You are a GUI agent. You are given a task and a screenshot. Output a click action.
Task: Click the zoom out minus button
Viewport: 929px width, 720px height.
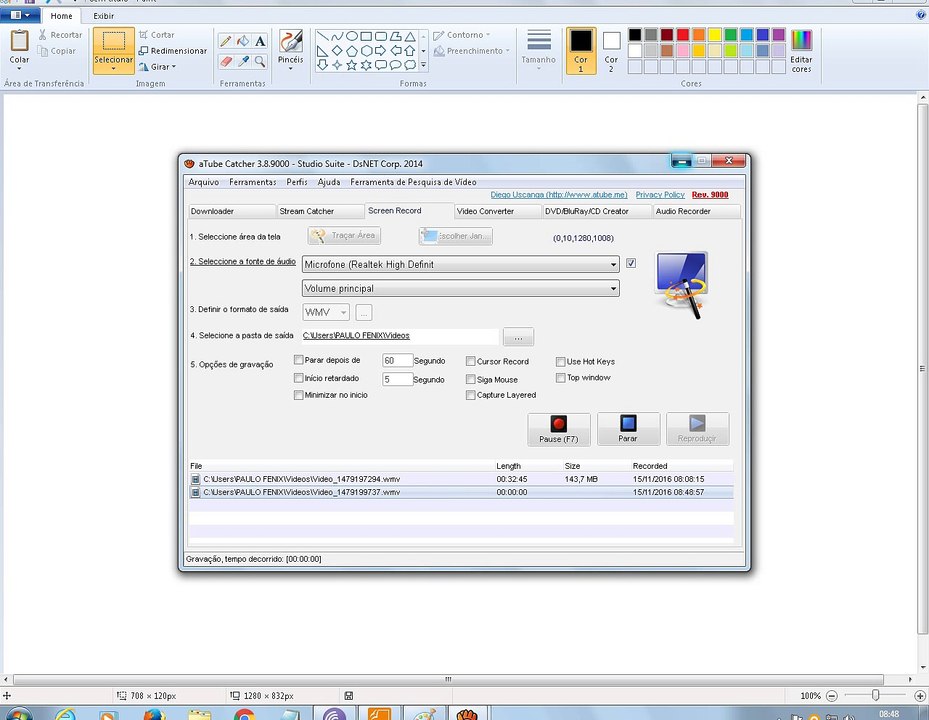[x=832, y=696]
